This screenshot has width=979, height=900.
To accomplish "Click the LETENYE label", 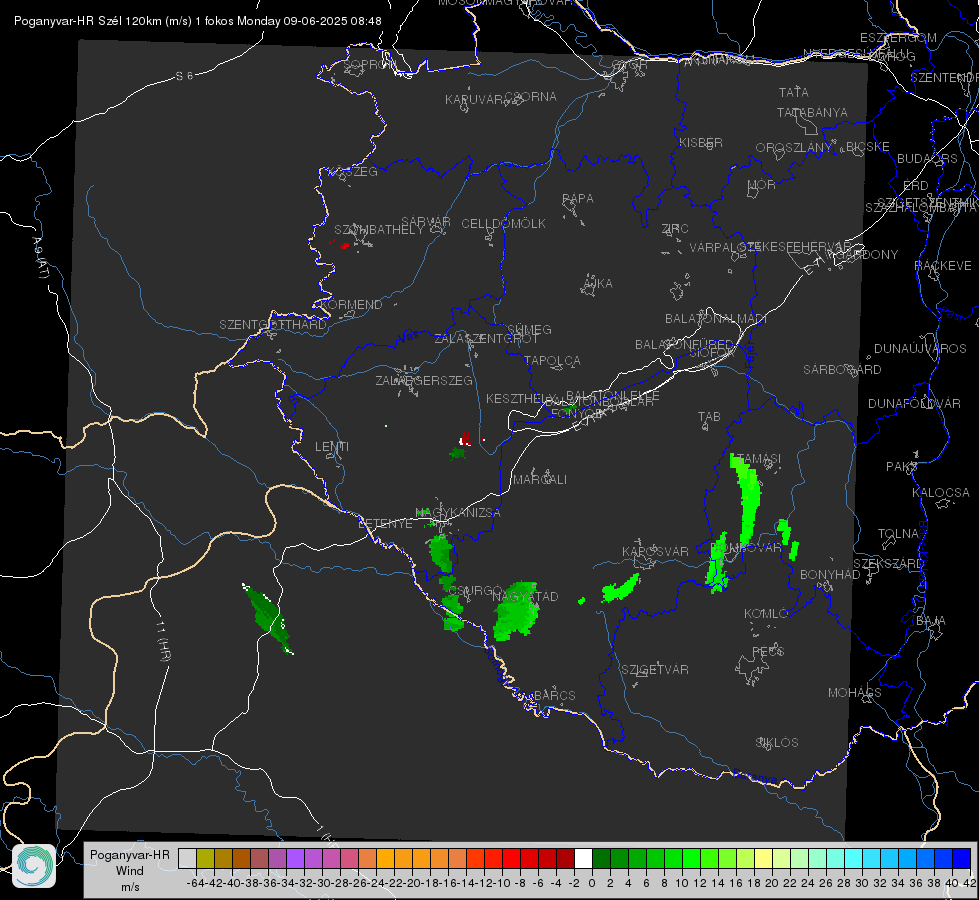I will pyautogui.click(x=385, y=524).
